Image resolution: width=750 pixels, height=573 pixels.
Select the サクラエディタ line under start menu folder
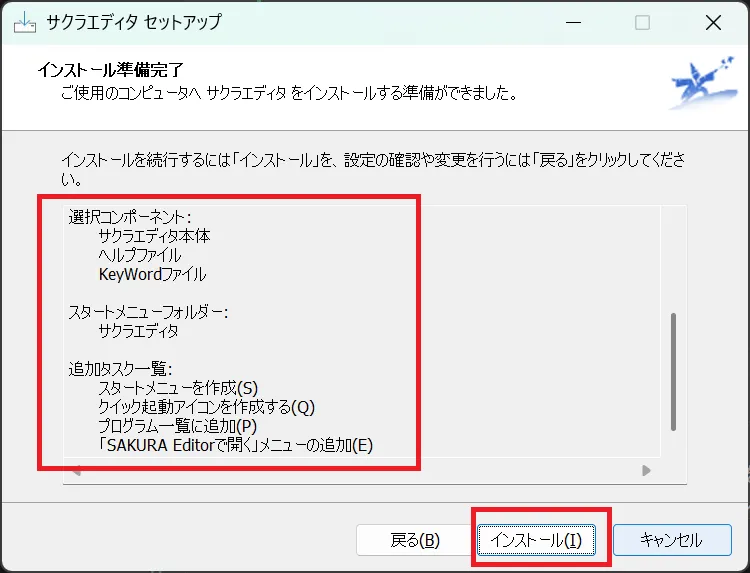click(138, 331)
